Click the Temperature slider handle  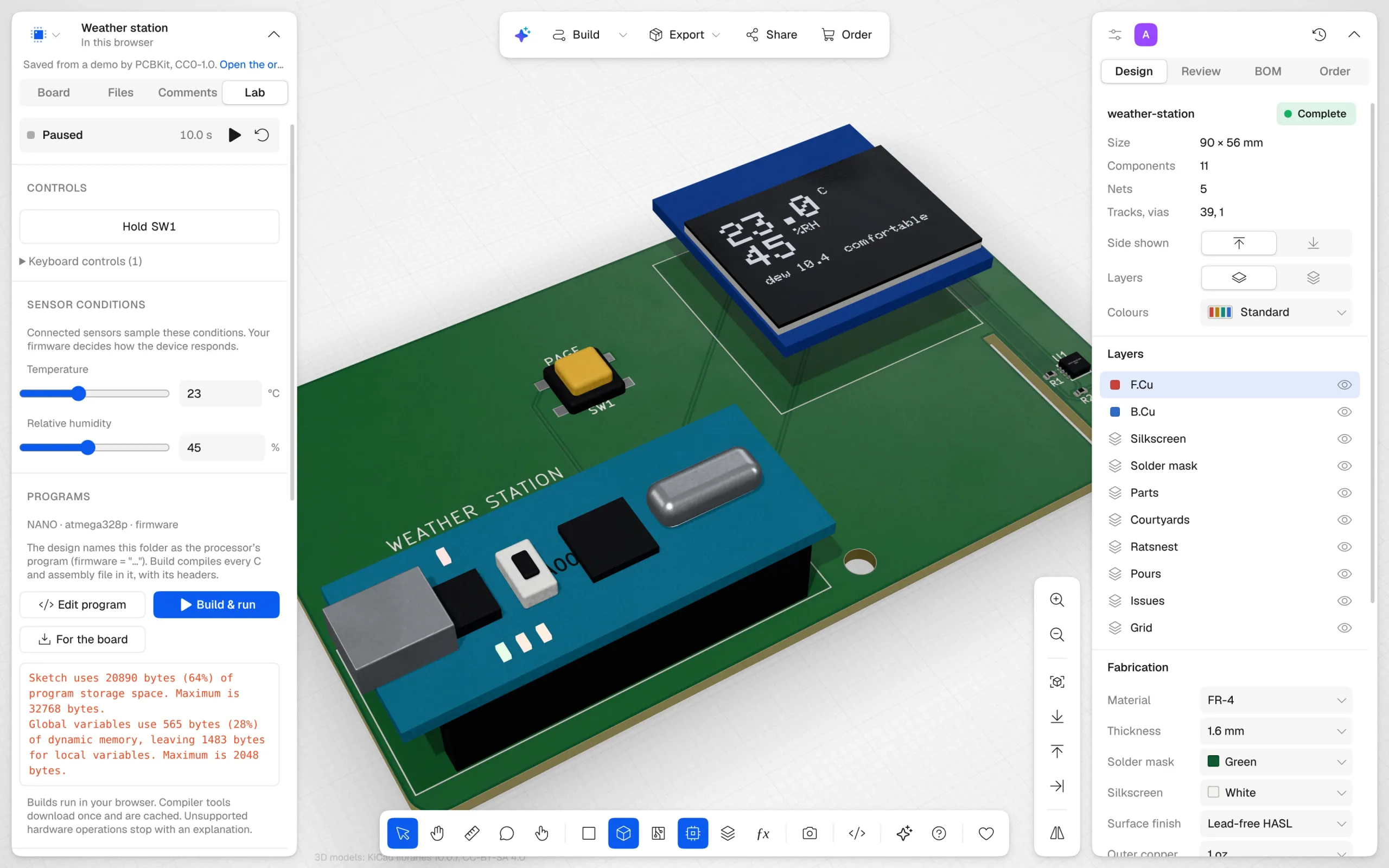(79, 393)
